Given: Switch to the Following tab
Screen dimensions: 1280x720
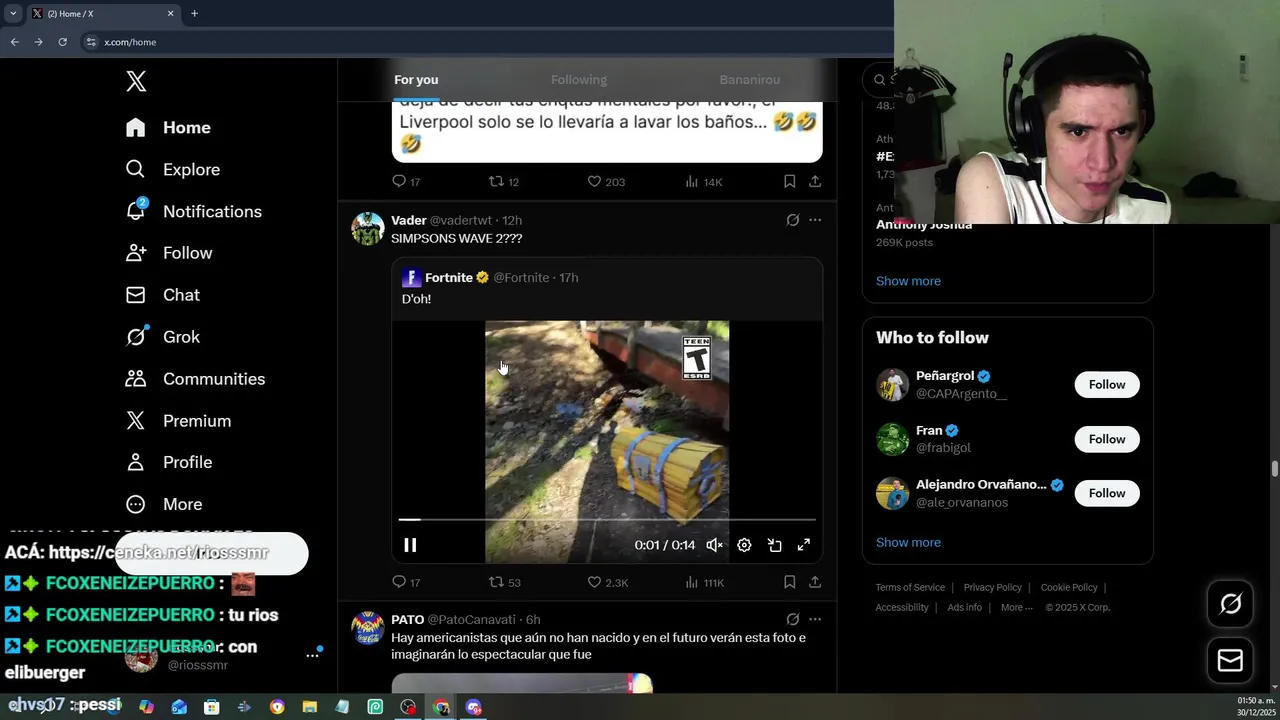Looking at the screenshot, I should [579, 80].
